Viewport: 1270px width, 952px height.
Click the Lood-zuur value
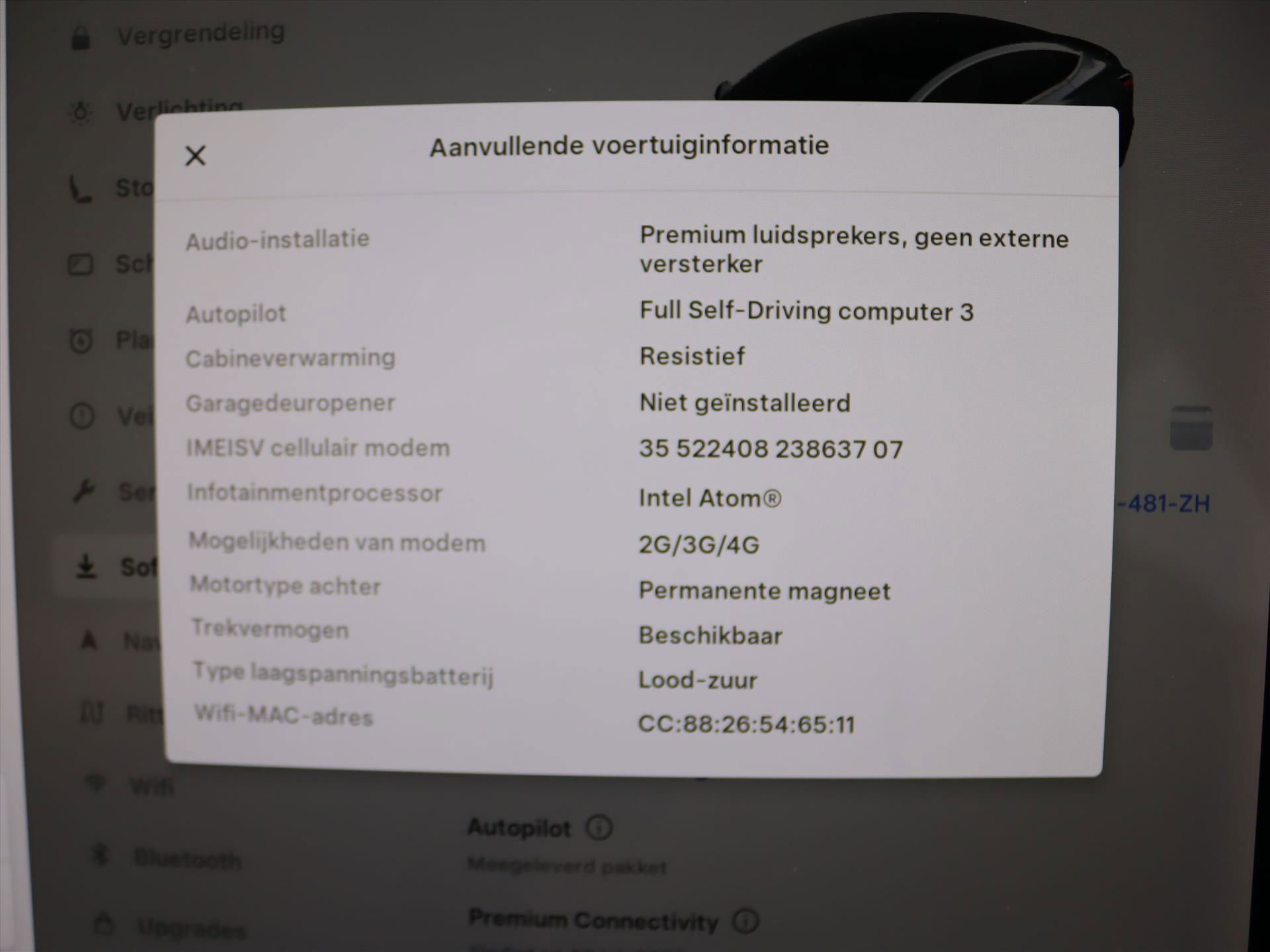click(x=698, y=680)
